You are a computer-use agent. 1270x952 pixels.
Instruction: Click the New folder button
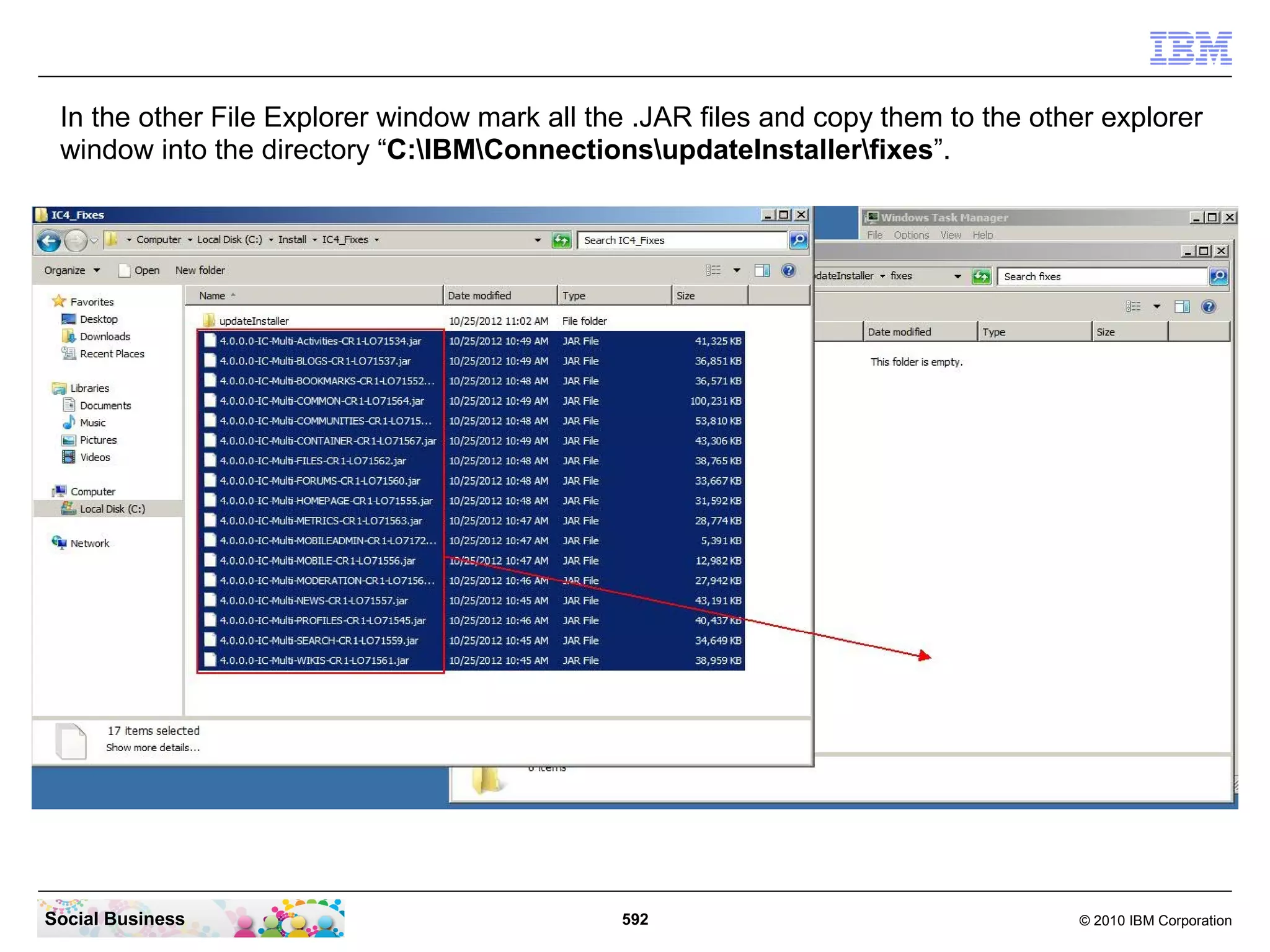(200, 270)
